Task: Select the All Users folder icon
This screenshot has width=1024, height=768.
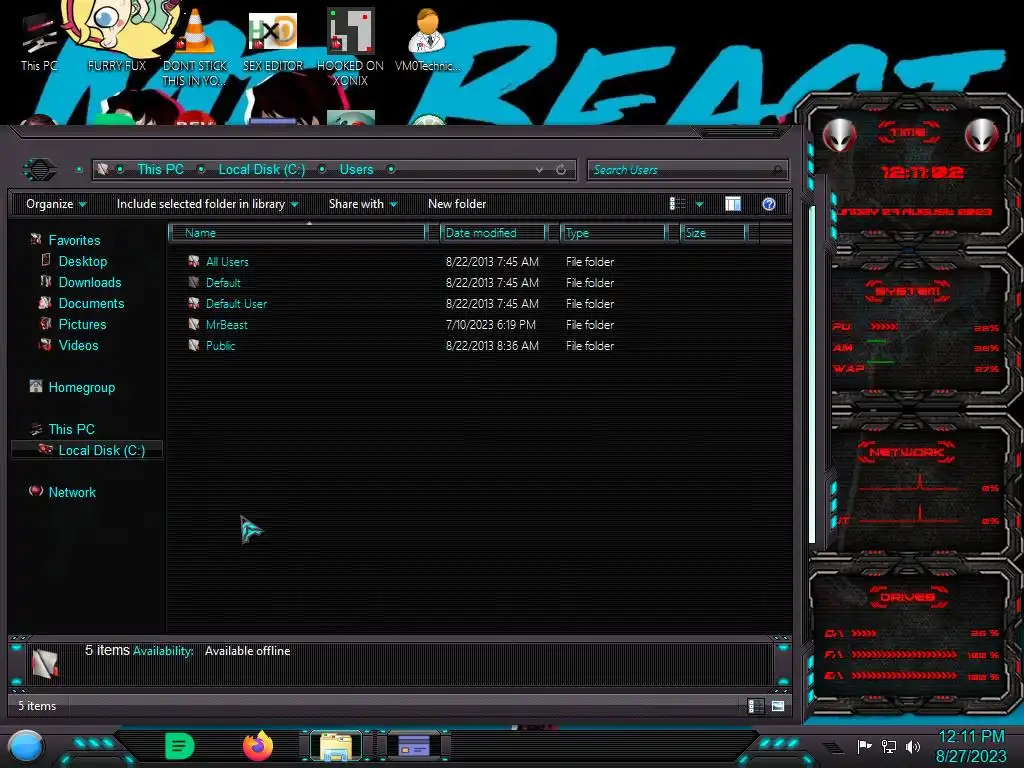Action: click(194, 261)
